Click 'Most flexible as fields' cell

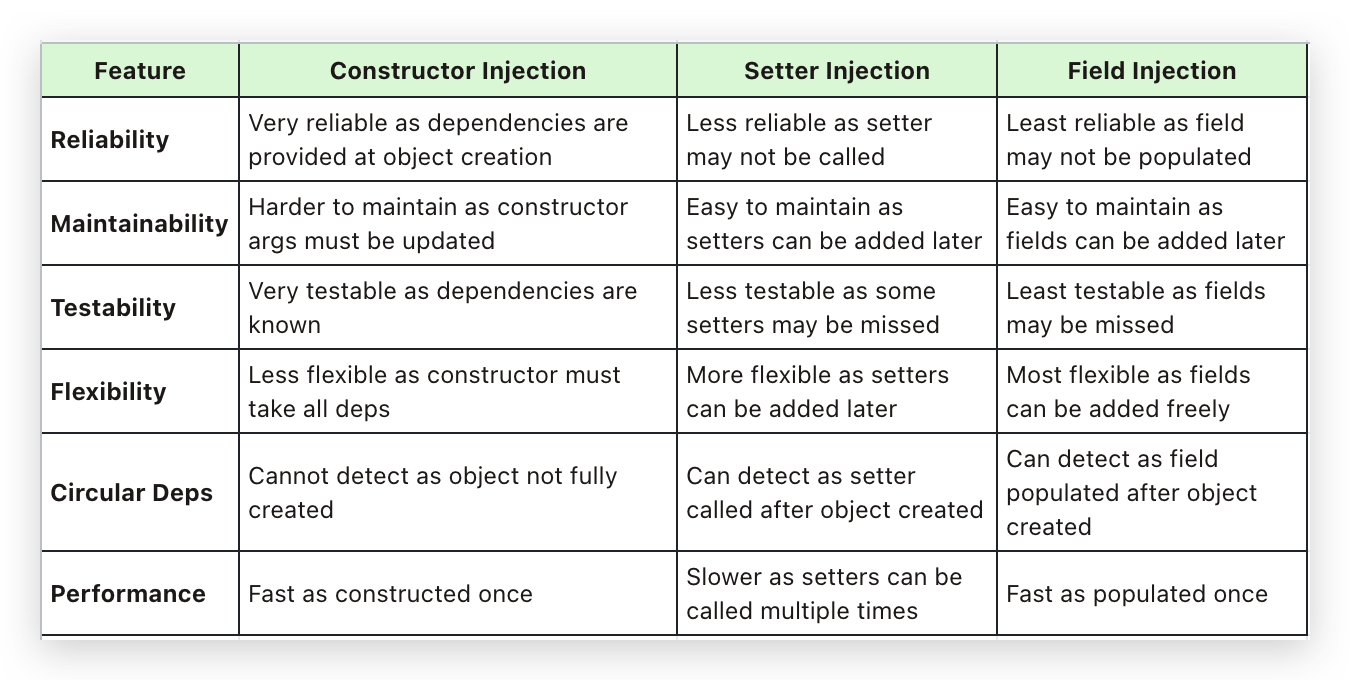click(x=1152, y=391)
